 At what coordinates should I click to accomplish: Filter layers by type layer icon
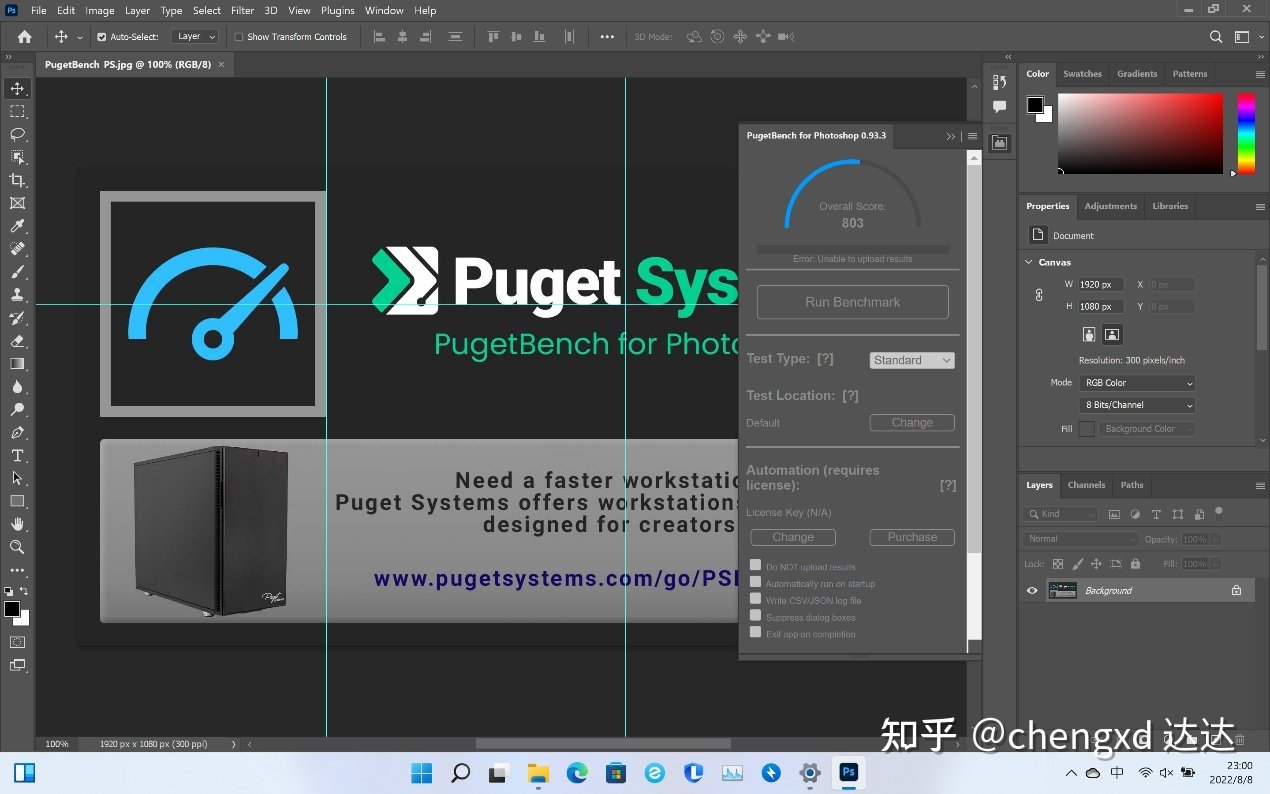1156,514
